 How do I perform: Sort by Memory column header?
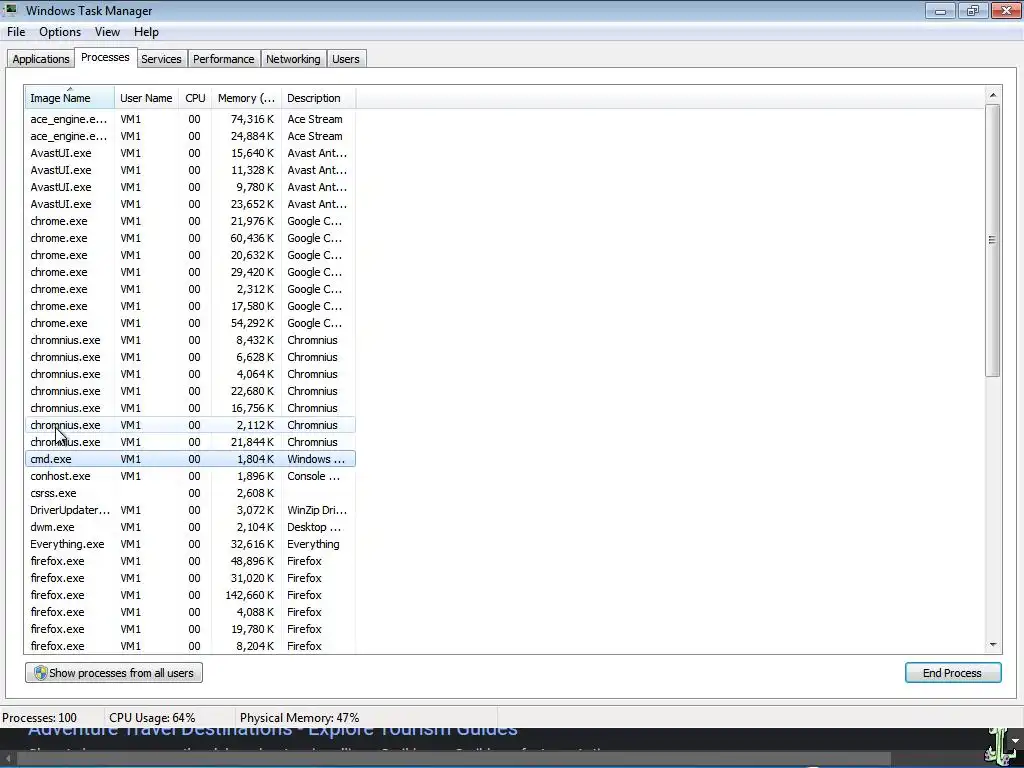click(x=246, y=98)
